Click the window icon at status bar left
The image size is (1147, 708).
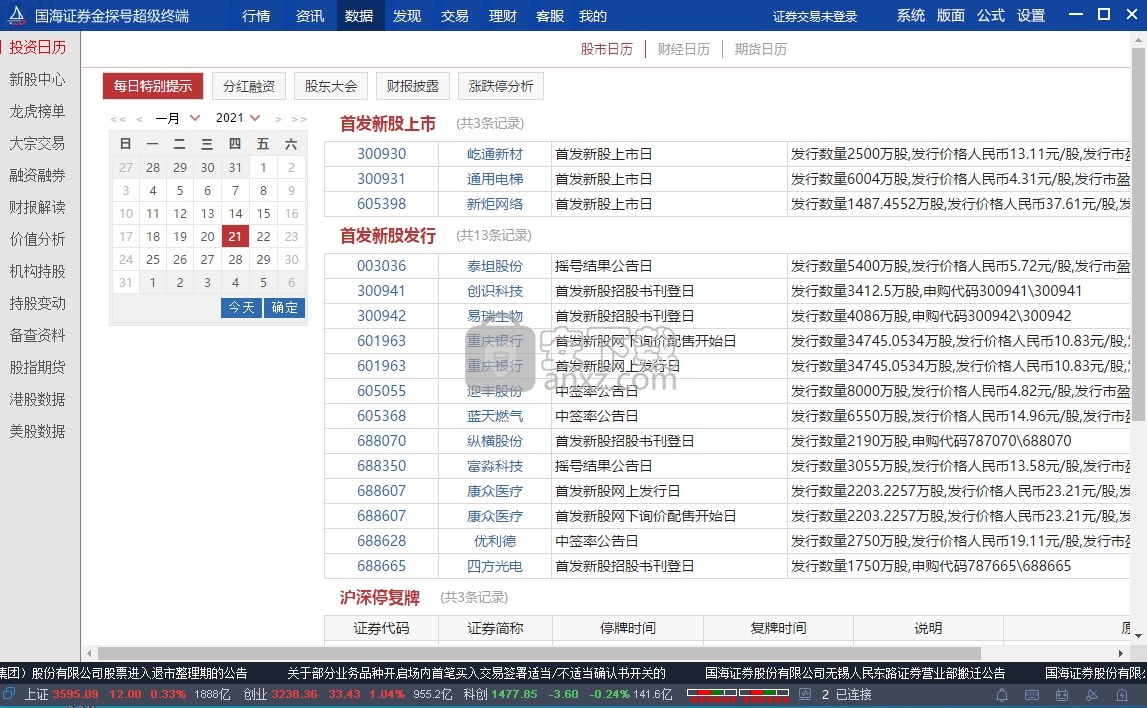(x=8, y=693)
